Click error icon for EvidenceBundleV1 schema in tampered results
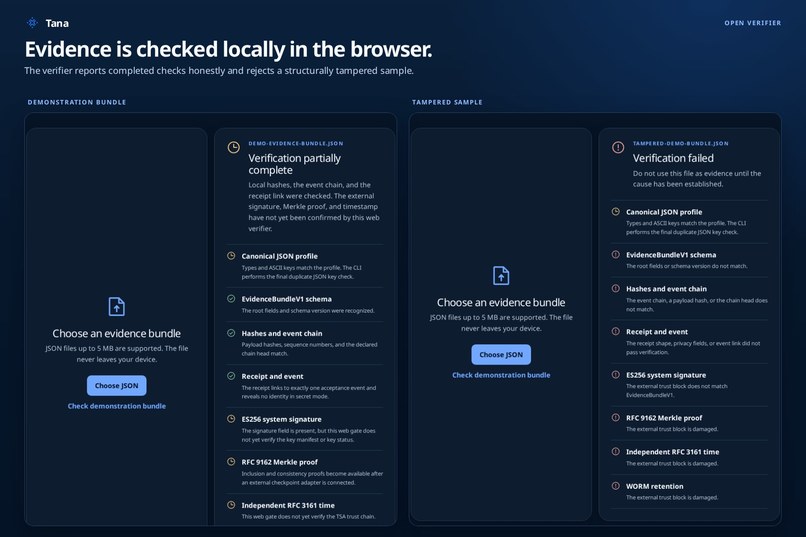Image resolution: width=806 pixels, height=537 pixels. click(x=616, y=254)
